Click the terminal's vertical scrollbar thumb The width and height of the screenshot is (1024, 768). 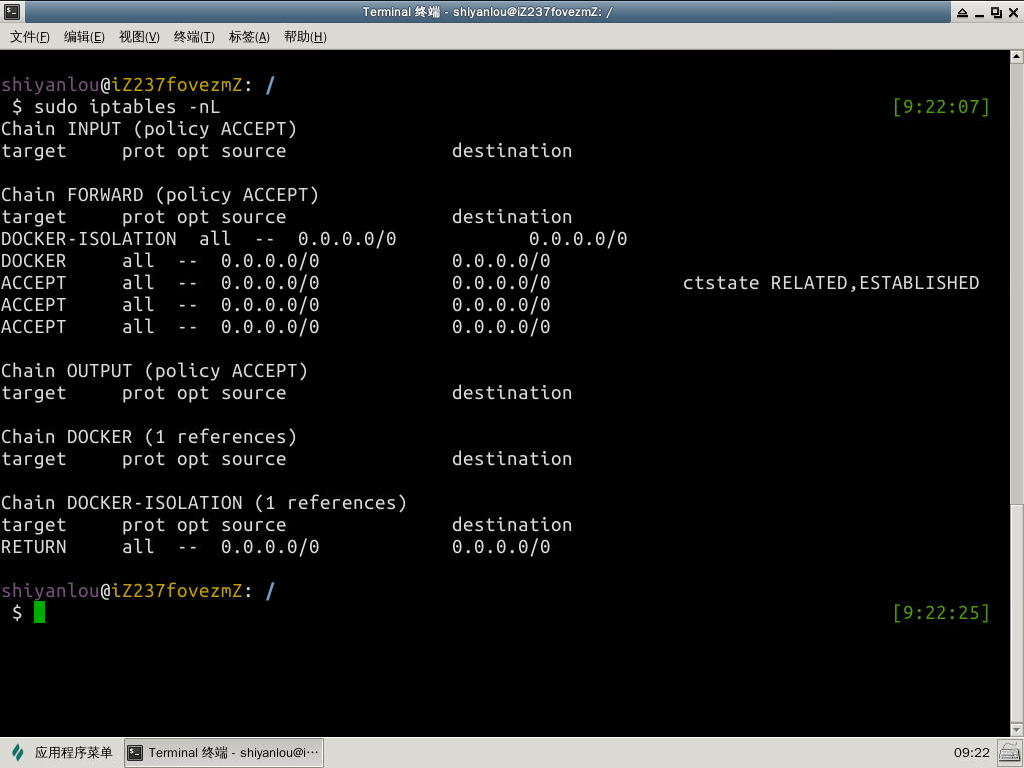click(x=1017, y=620)
